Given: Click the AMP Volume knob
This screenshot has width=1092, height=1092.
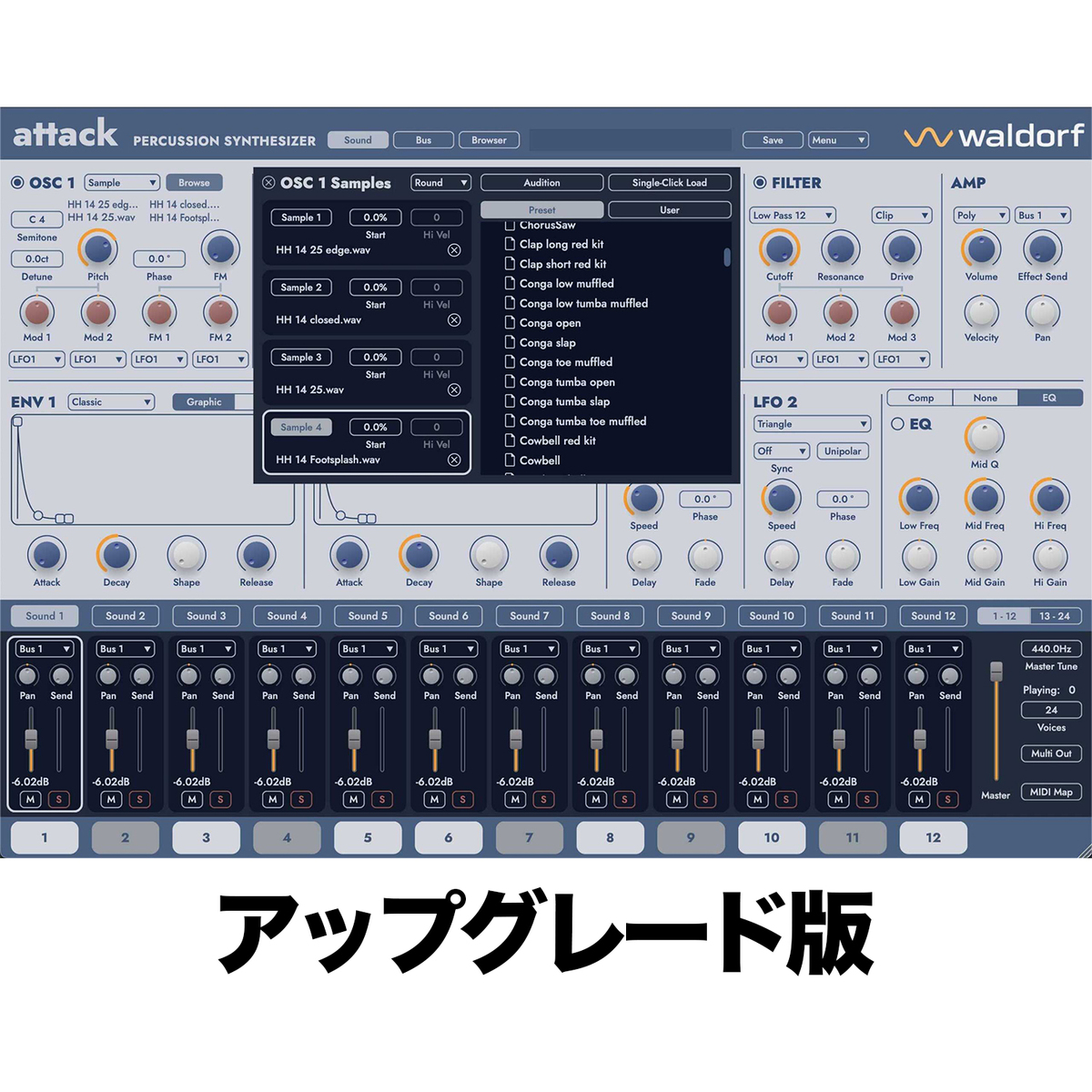Looking at the screenshot, I should pos(981,248).
